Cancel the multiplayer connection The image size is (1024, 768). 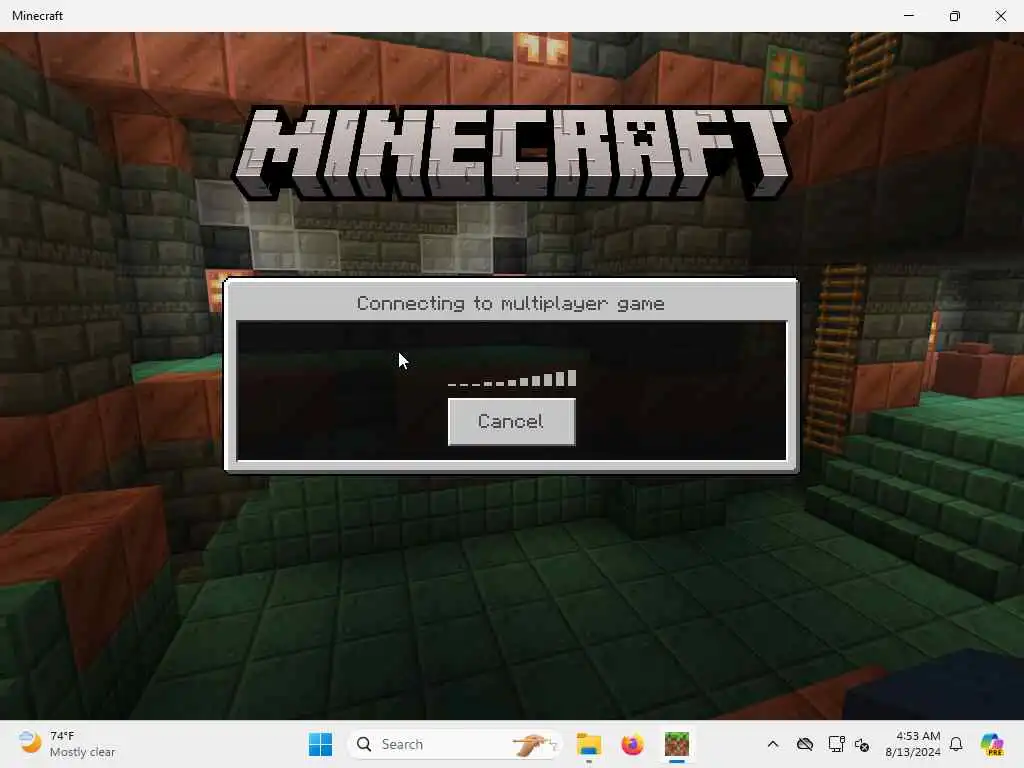511,422
